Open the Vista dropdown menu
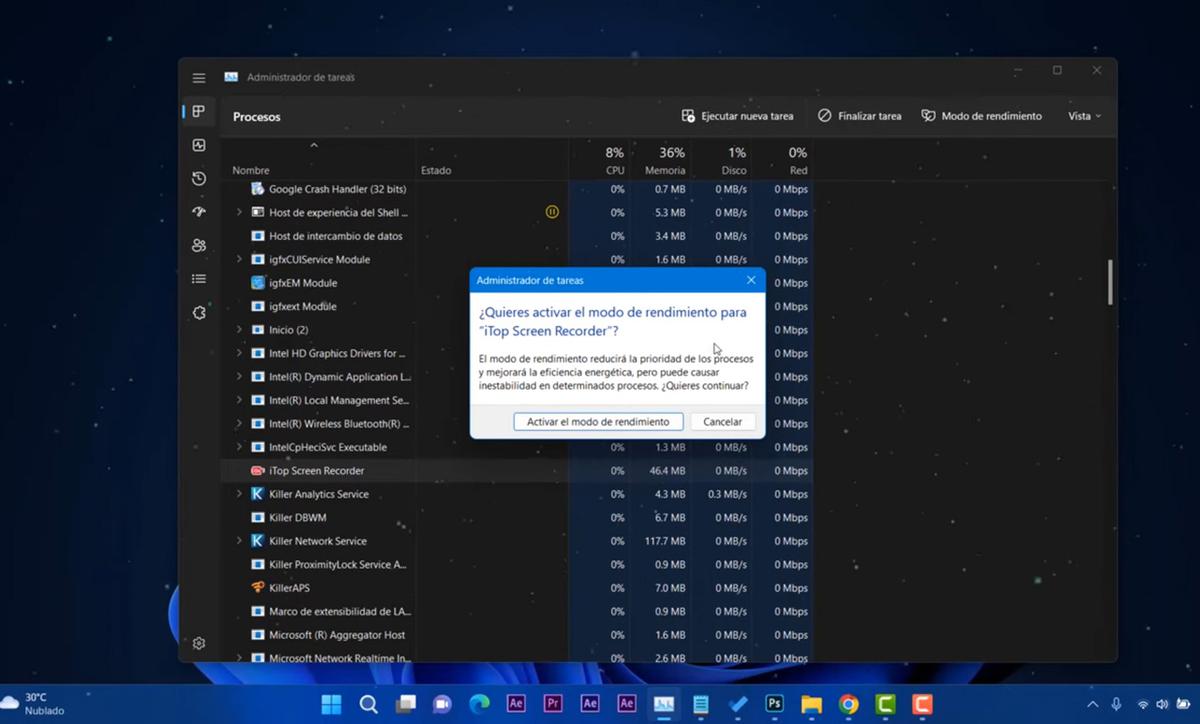This screenshot has width=1200, height=724. pos(1084,115)
